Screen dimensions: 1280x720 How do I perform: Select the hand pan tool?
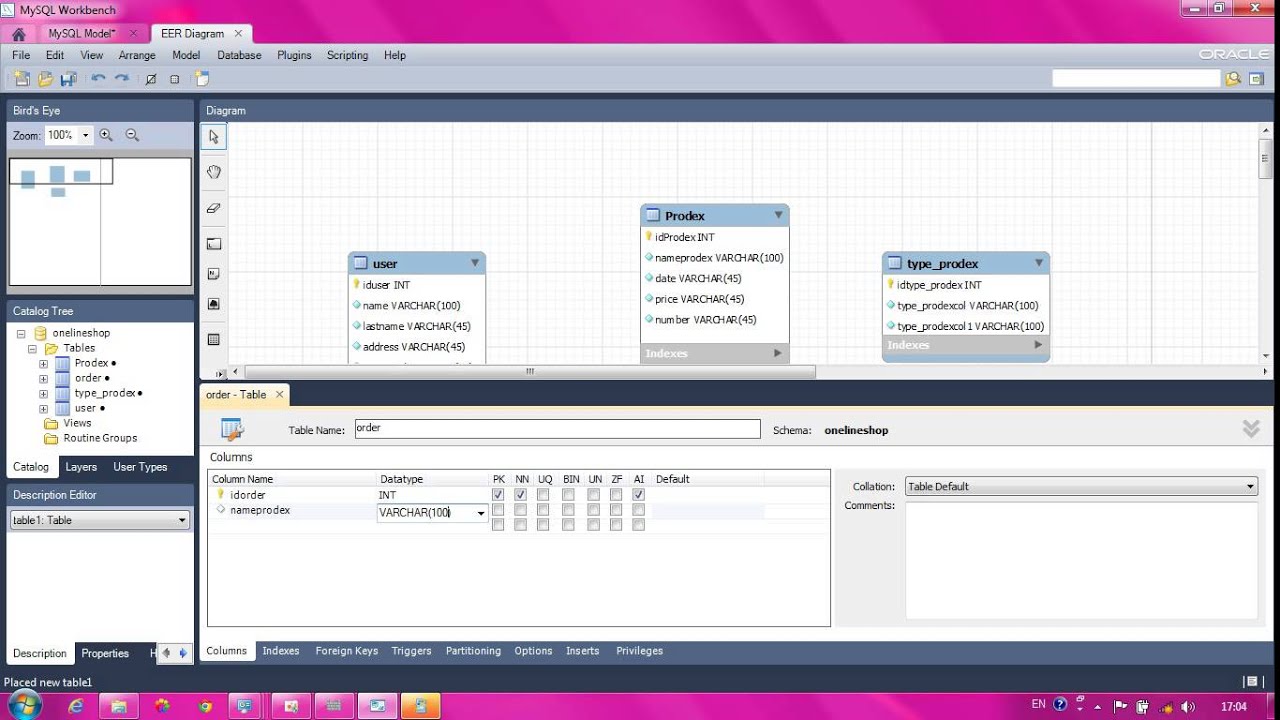[214, 172]
